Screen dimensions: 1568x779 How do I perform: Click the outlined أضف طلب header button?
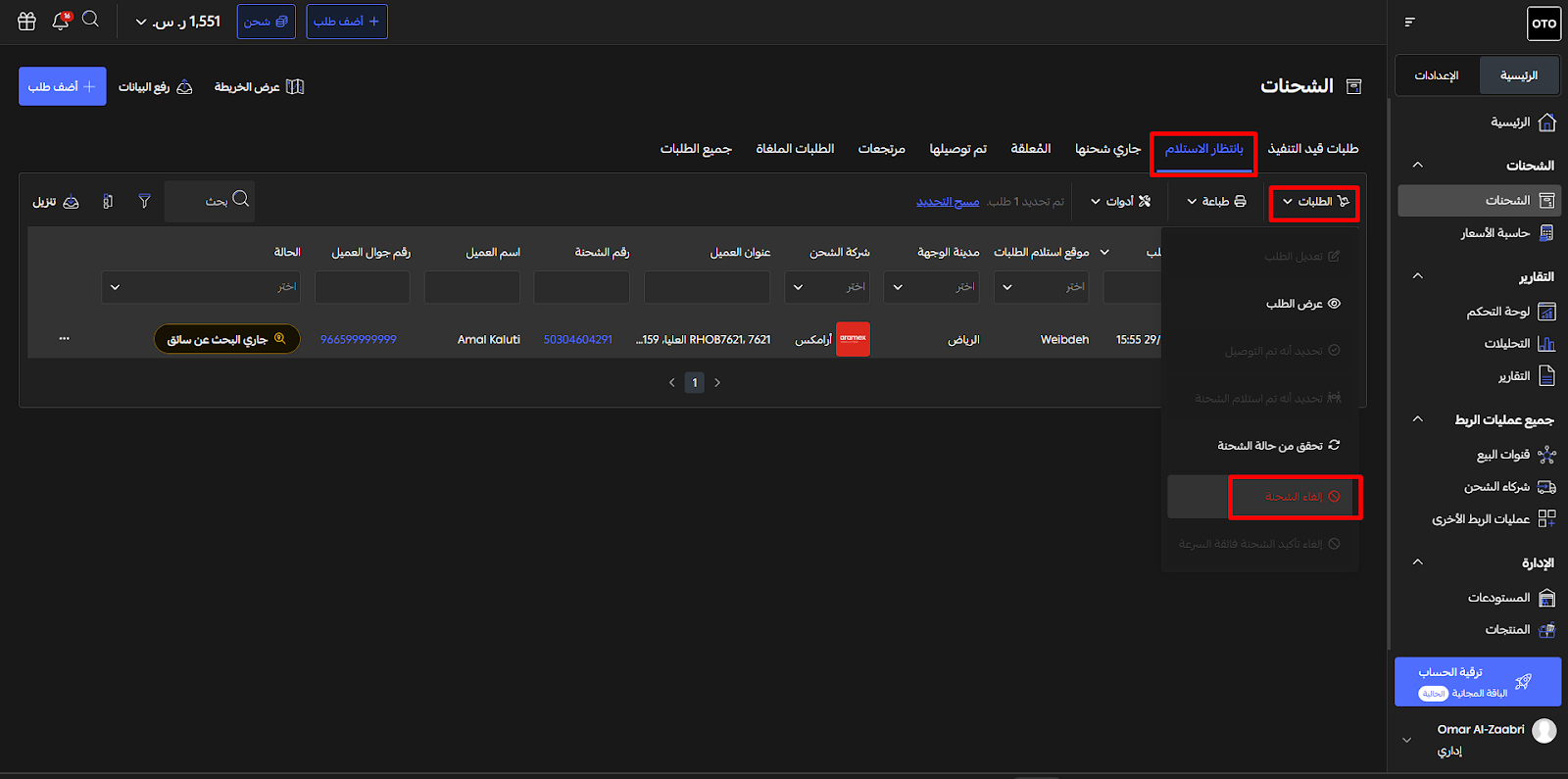pos(347,22)
